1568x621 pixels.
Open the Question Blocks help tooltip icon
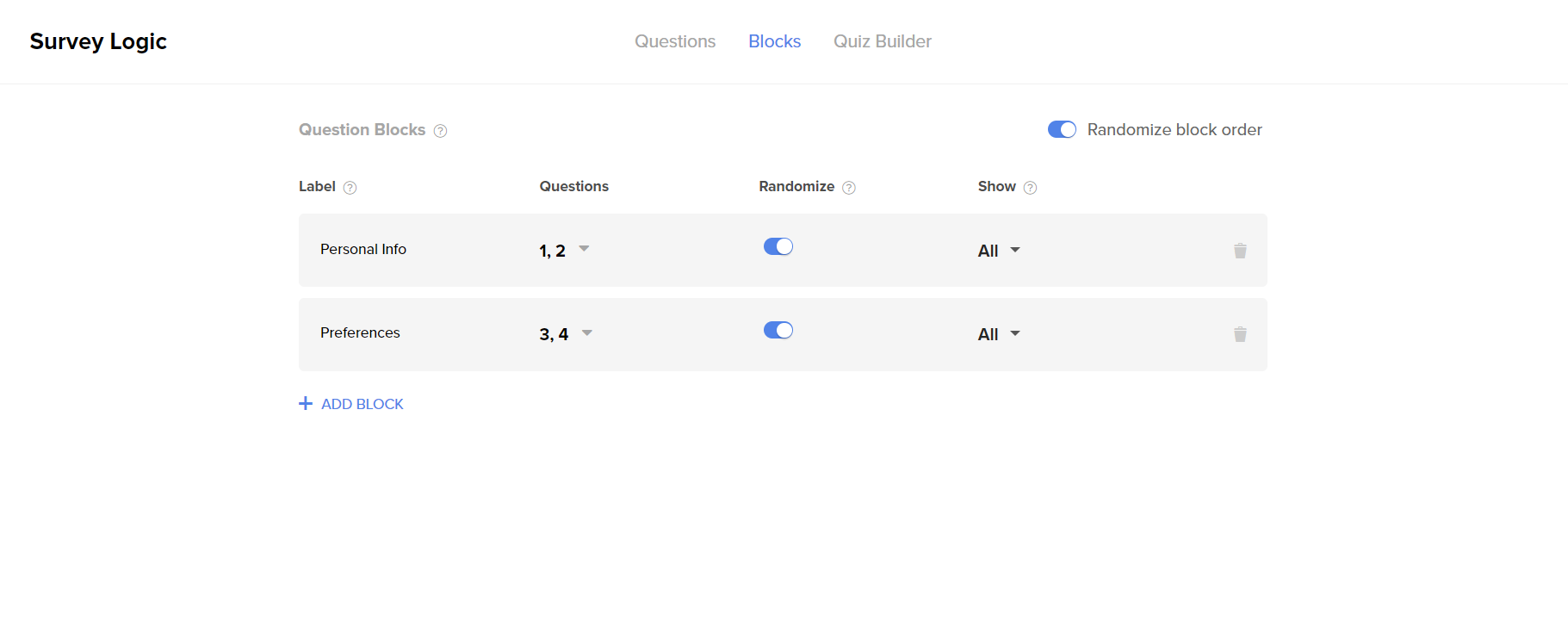pos(440,130)
